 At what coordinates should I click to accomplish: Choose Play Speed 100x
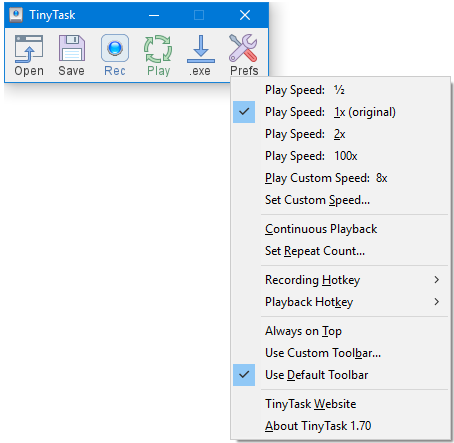pyautogui.click(x=340, y=156)
